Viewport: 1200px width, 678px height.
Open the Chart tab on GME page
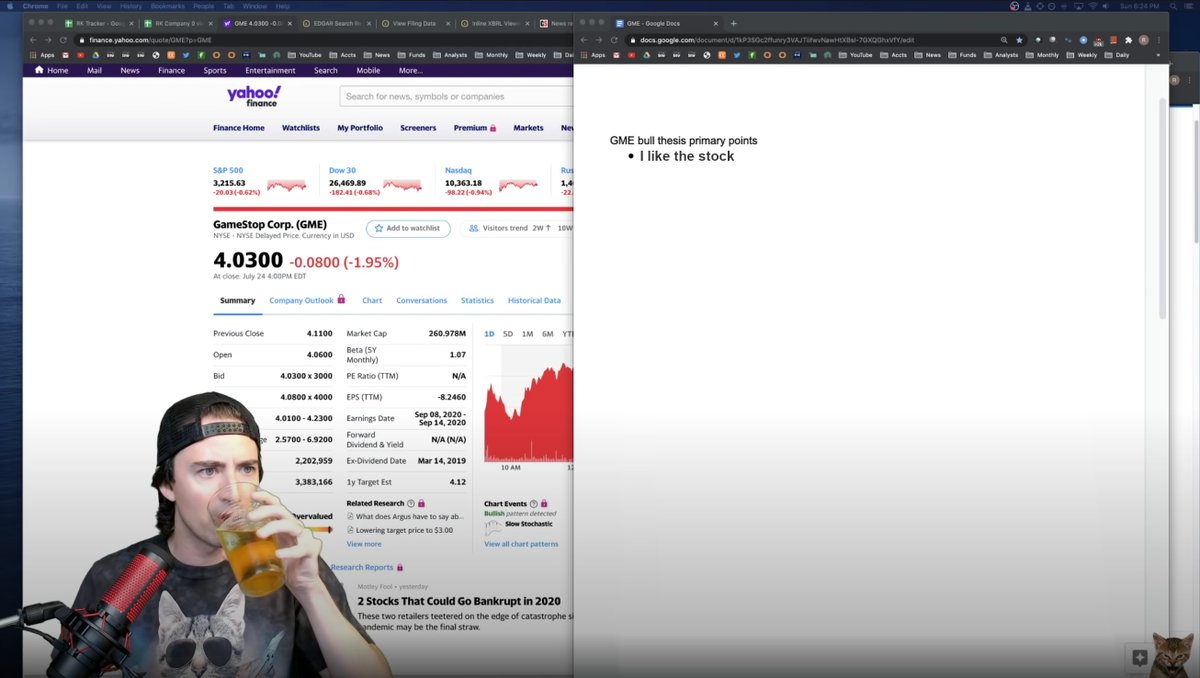point(372,300)
